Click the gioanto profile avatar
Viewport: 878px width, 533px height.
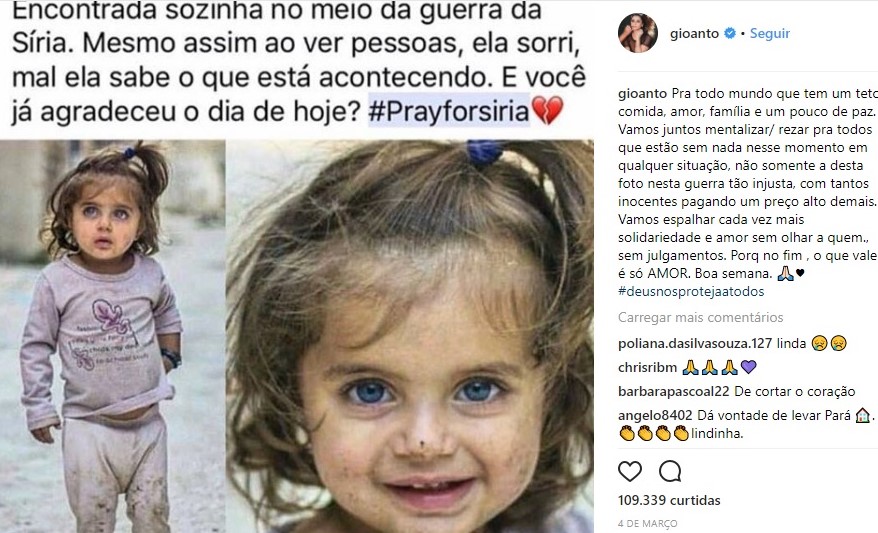pyautogui.click(x=638, y=33)
